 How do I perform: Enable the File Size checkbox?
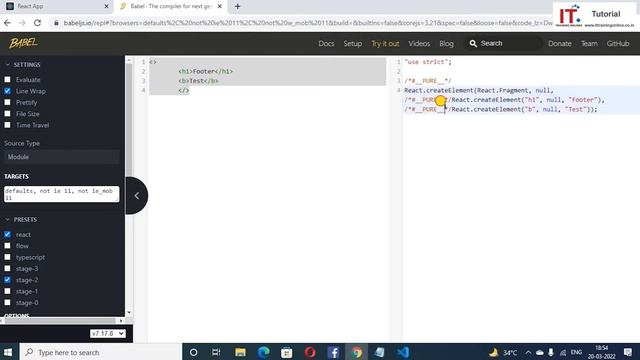[7, 114]
